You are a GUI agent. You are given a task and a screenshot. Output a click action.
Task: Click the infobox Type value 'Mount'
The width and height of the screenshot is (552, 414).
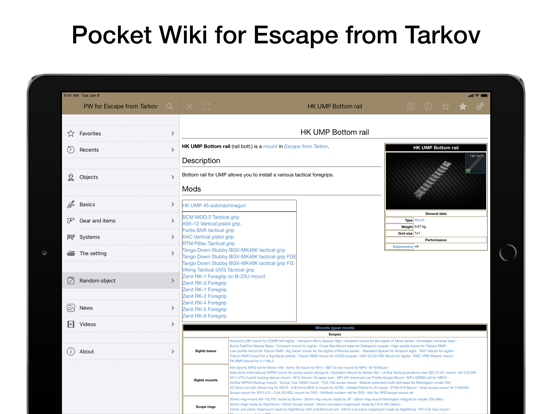(x=420, y=220)
